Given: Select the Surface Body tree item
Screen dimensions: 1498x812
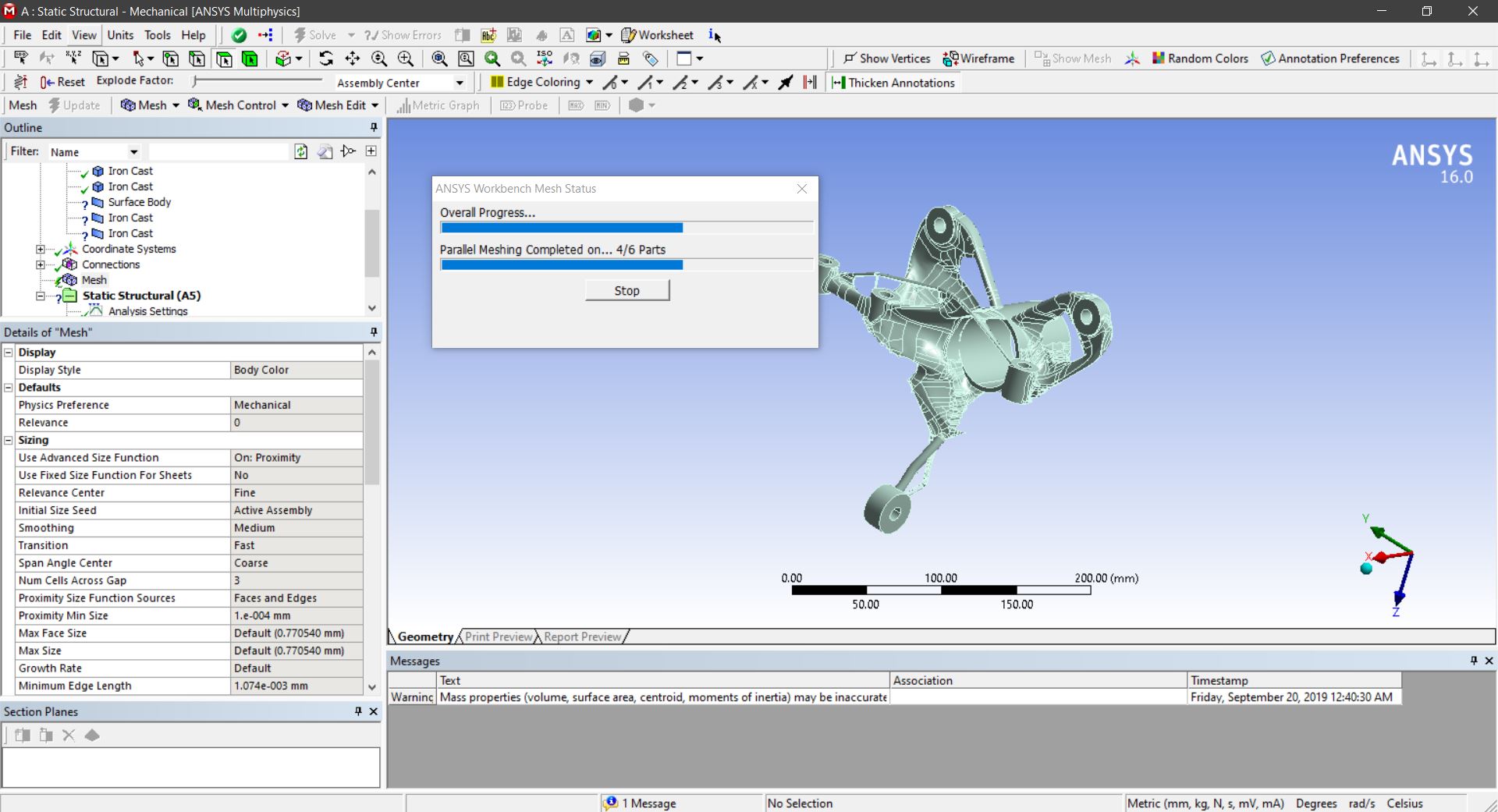Looking at the screenshot, I should coord(139,202).
